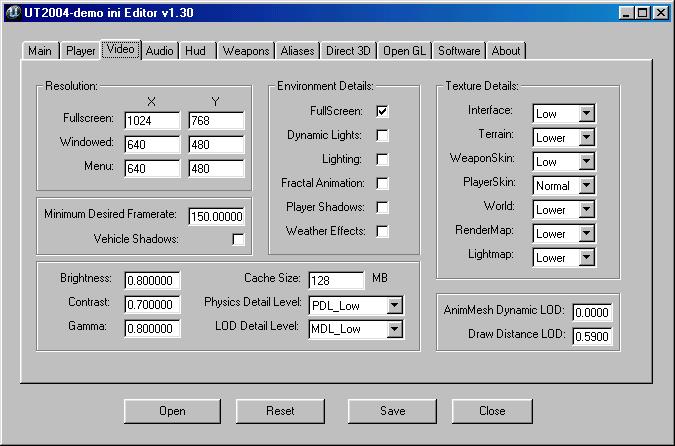Select the Cache Size input field
Screen dimensions: 675x446
(x=336, y=280)
